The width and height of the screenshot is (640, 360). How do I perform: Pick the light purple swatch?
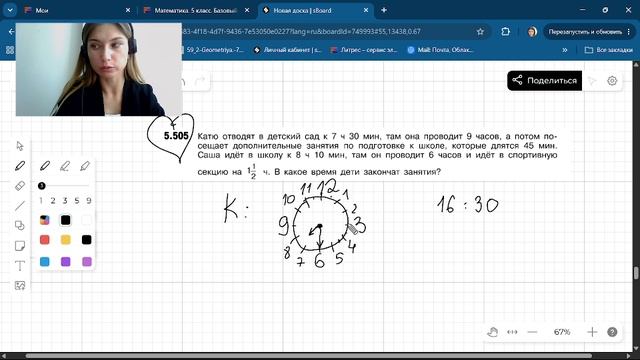coord(87,262)
